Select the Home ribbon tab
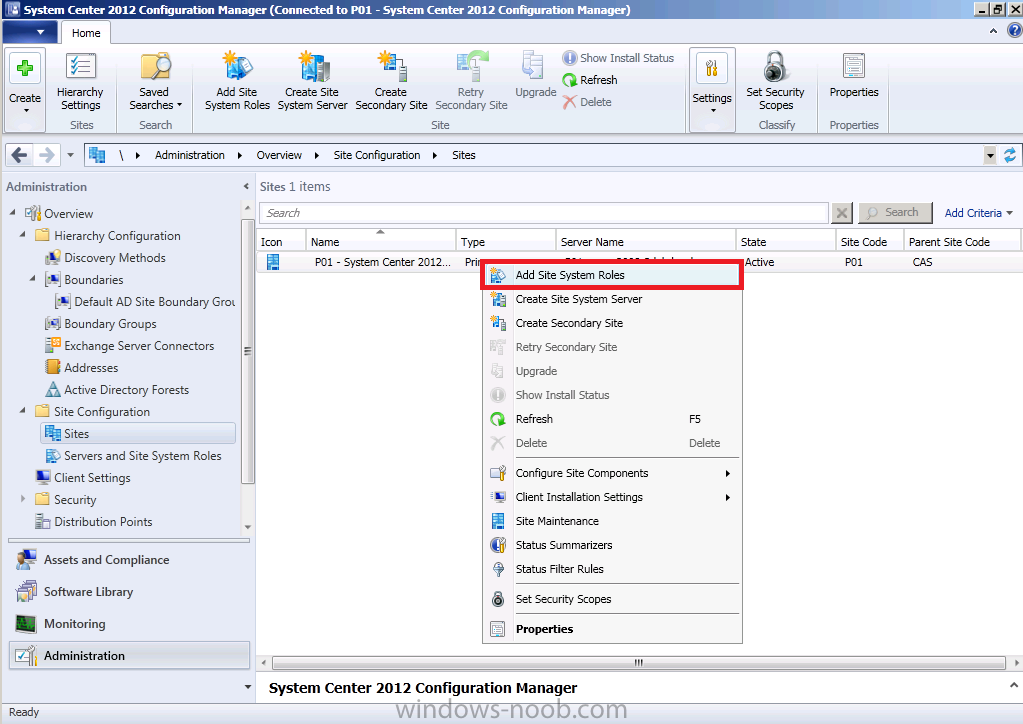Screen dimensions: 1023x724 pyautogui.click(x=86, y=33)
